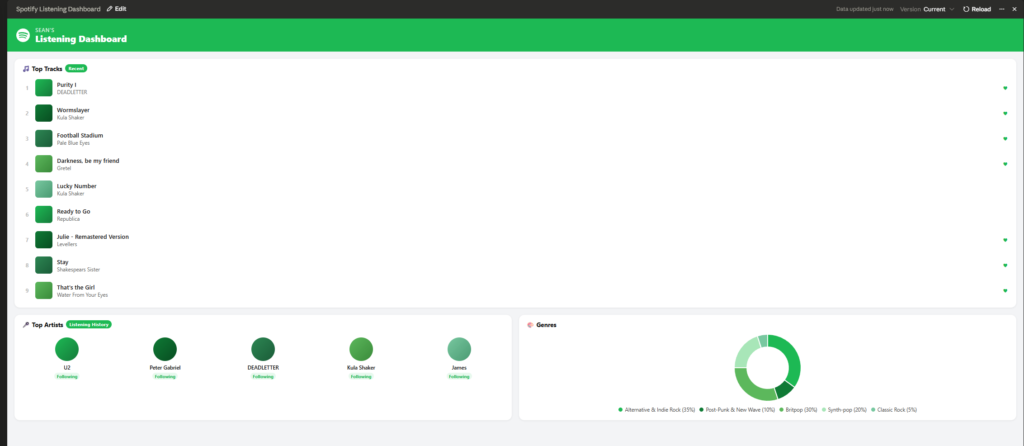Unlike the track Stay
Screen dimensions: 1024x446
(x=1005, y=265)
